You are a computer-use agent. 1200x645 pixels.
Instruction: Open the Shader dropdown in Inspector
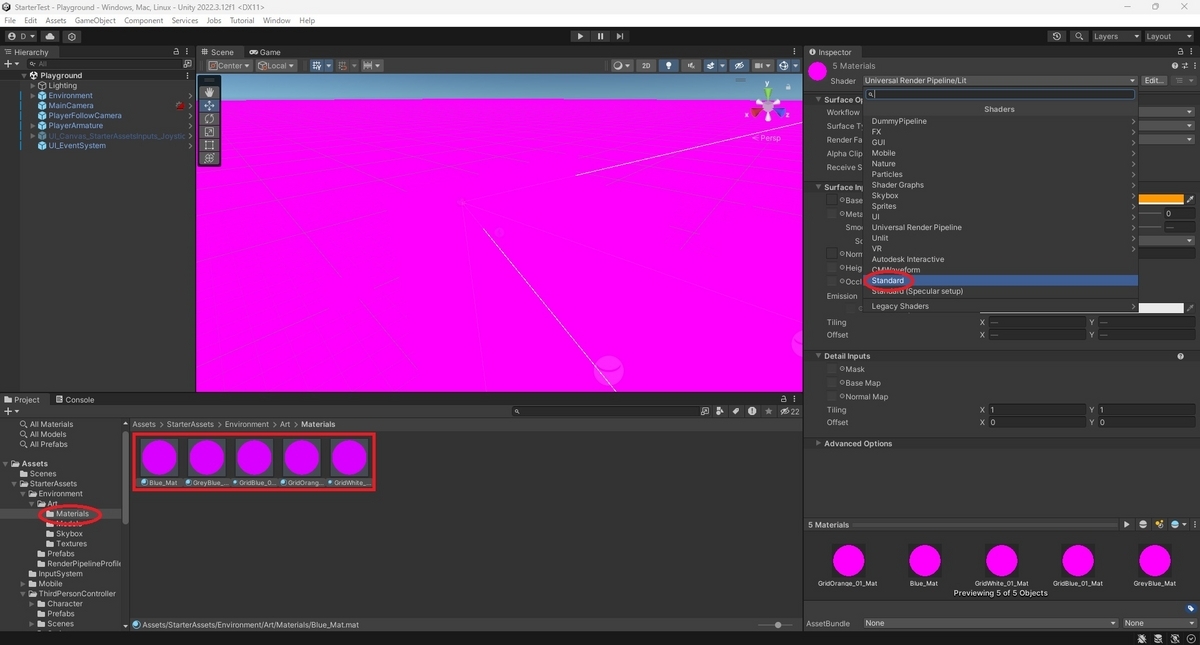pyautogui.click(x=1000, y=80)
